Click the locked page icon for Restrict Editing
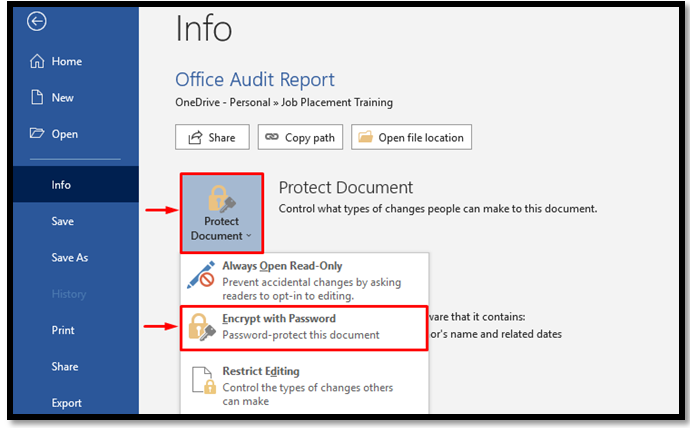Screen dimensions: 690x428 point(204,380)
